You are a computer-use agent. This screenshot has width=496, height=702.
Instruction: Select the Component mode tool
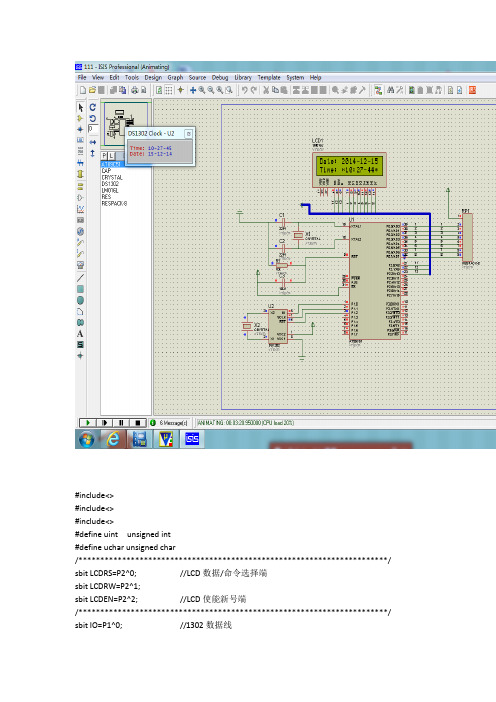81,119
